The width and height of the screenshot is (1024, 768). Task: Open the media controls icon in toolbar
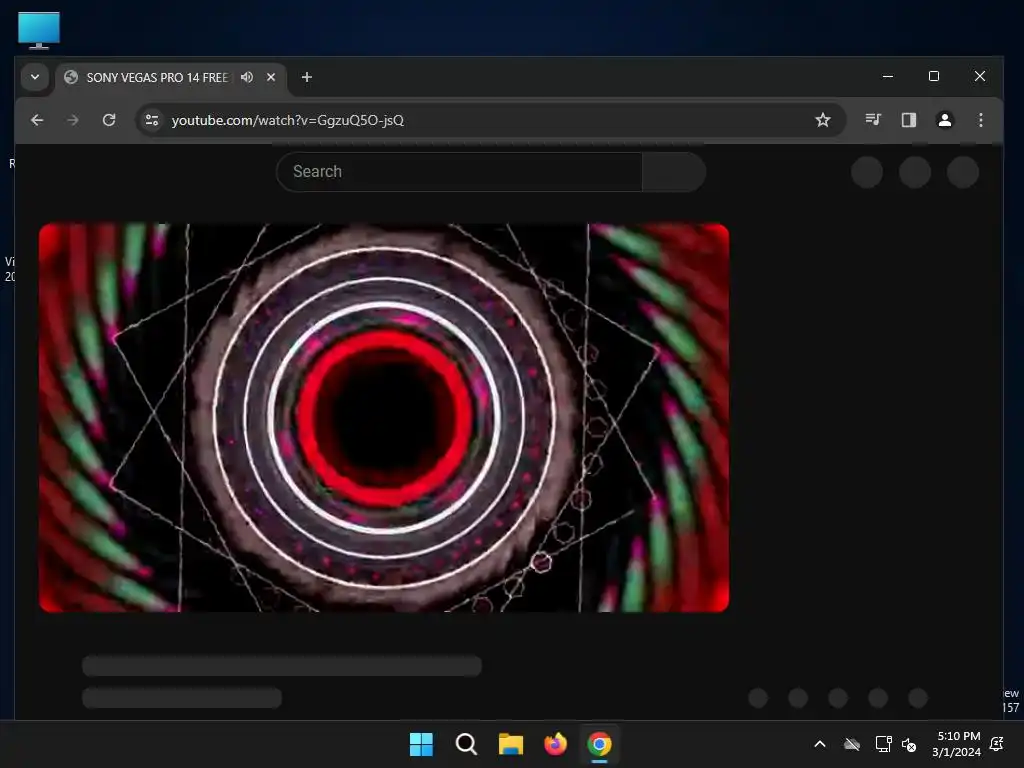pyautogui.click(x=873, y=120)
